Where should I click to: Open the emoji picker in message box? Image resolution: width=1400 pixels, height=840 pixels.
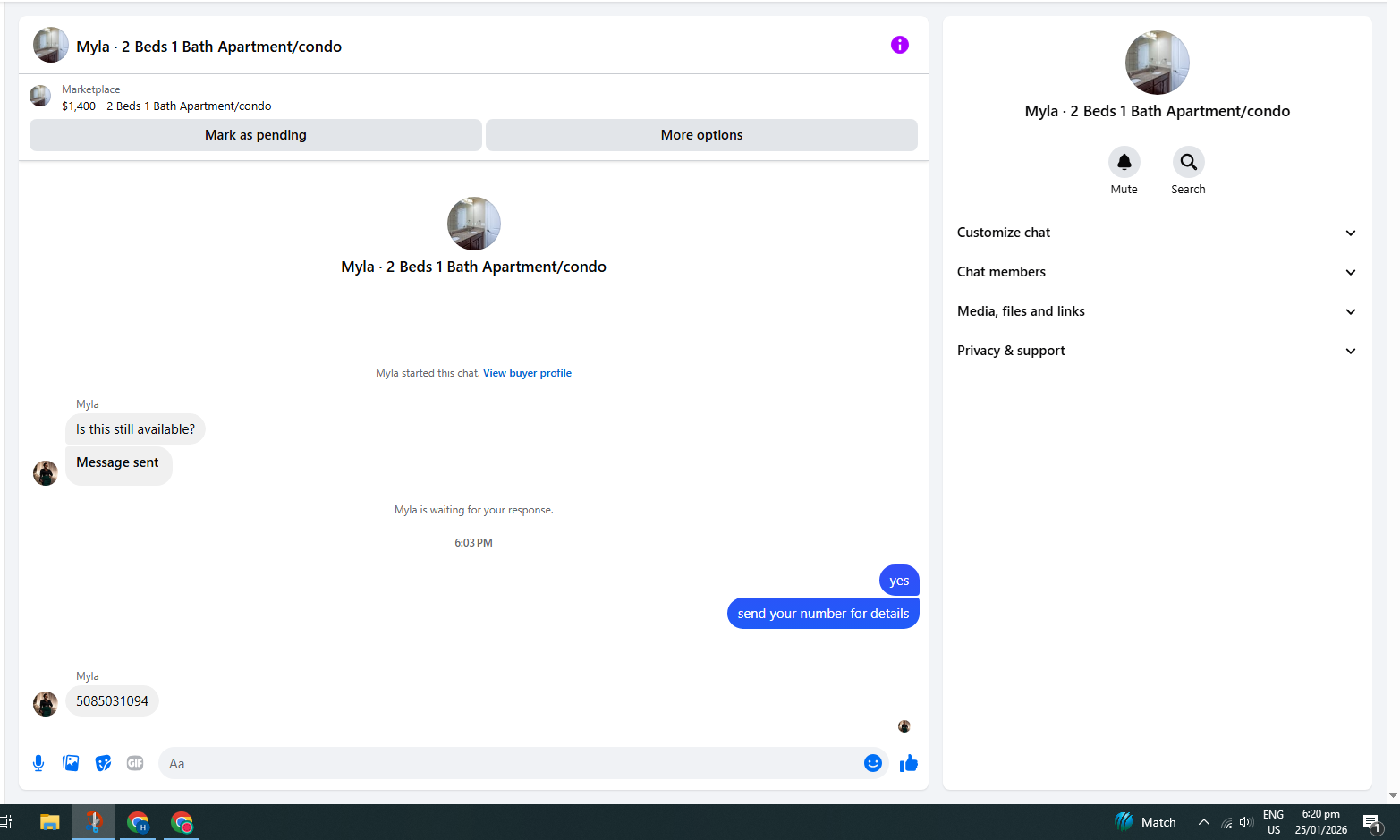coord(873,763)
